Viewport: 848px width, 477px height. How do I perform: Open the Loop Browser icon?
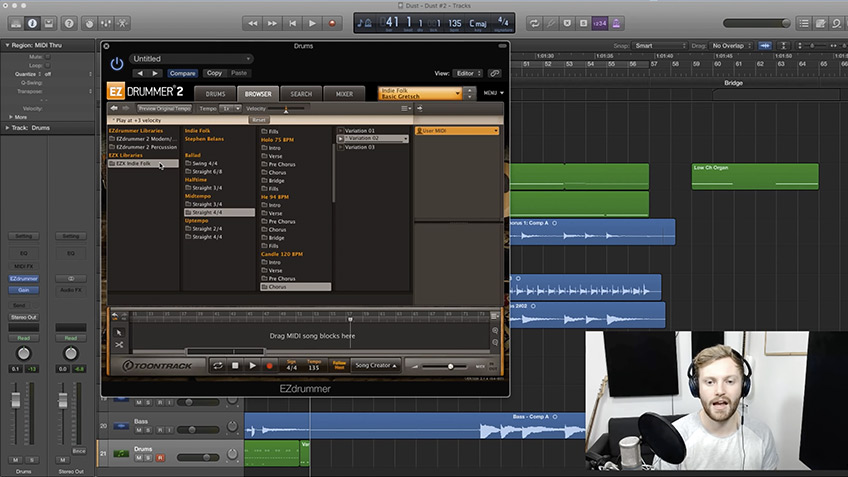coord(837,23)
